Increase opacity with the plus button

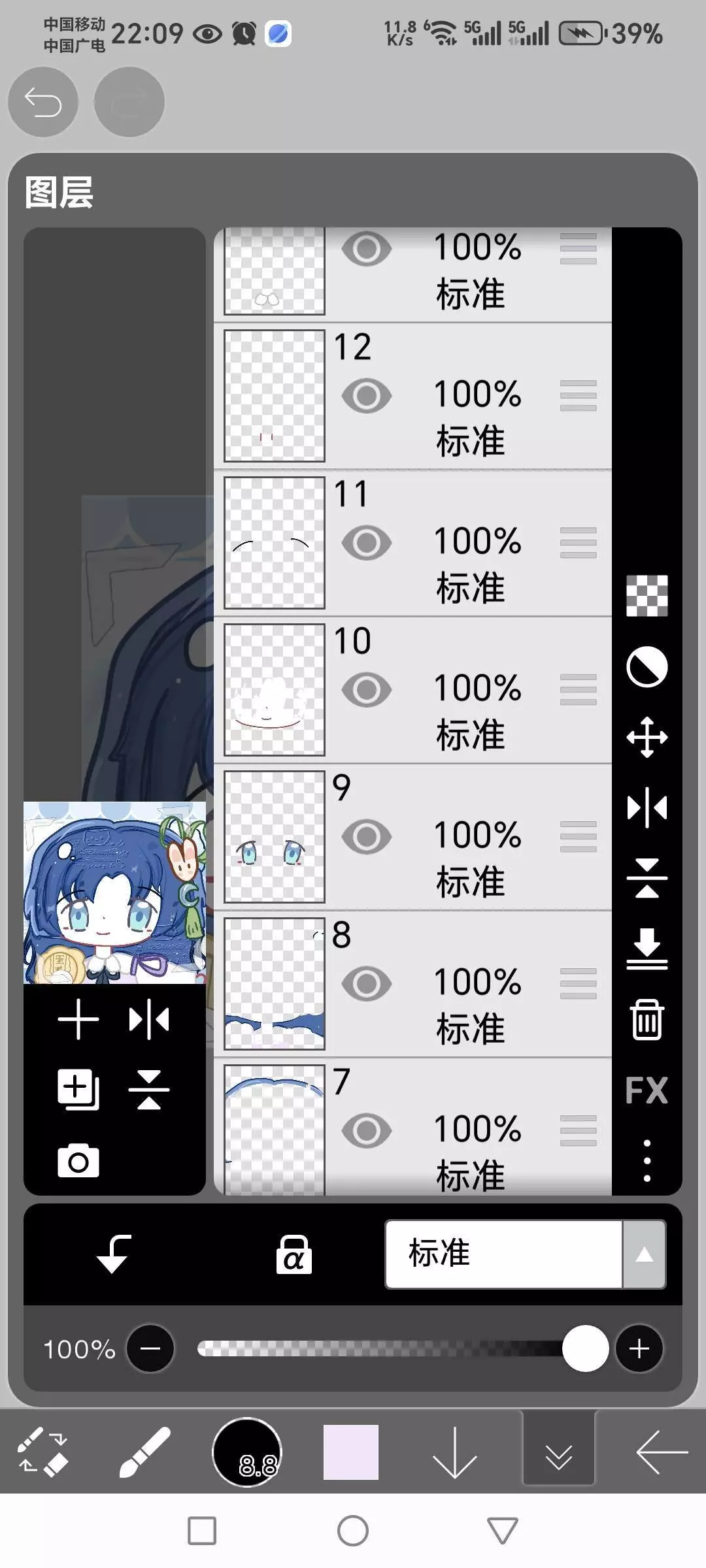click(639, 1348)
